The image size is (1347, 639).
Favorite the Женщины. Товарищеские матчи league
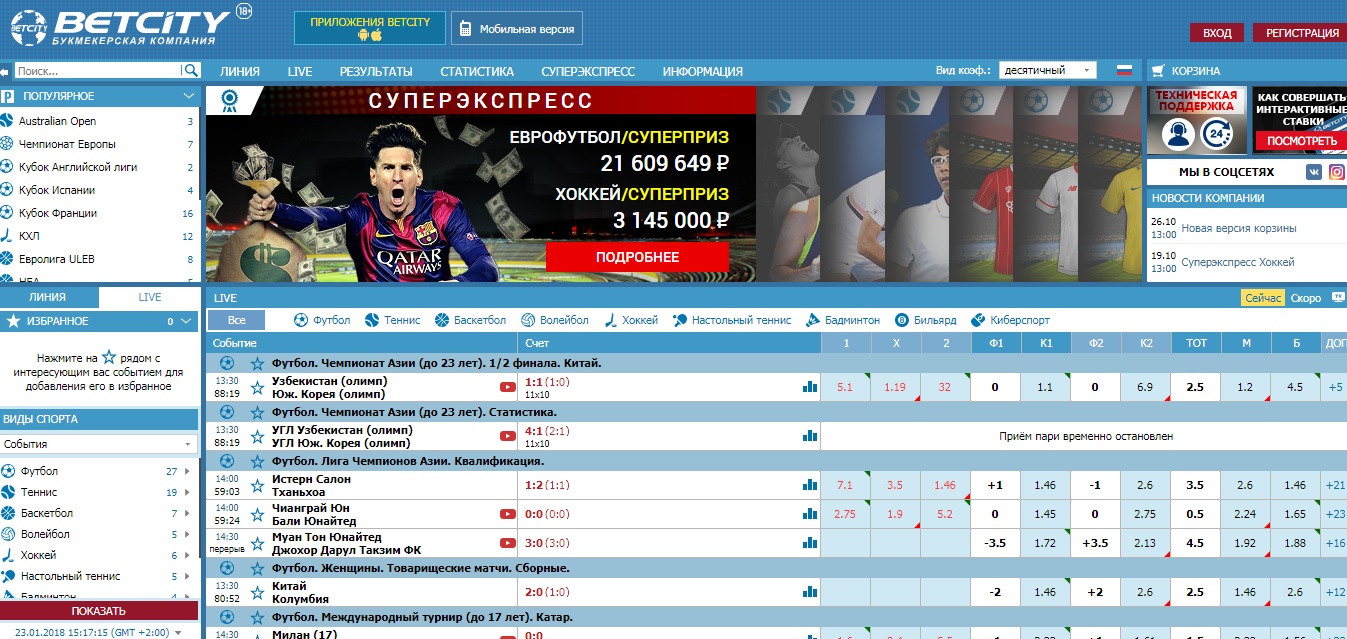[257, 568]
